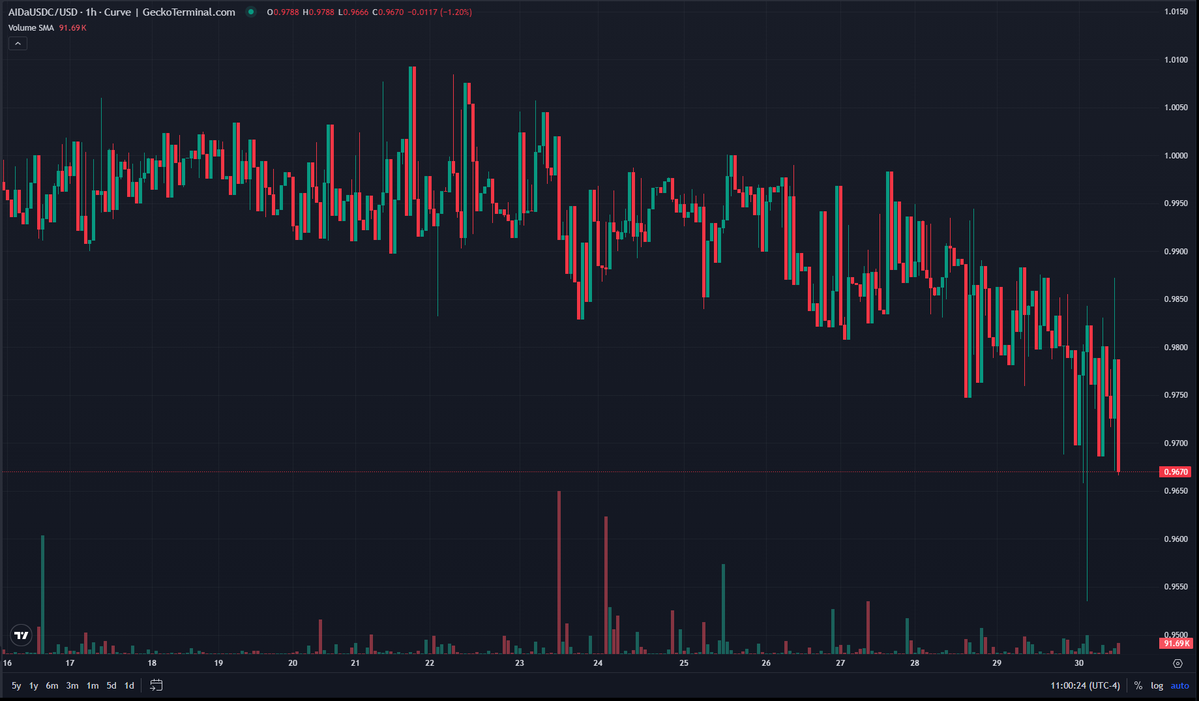1199x701 pixels.
Task: Click the 91.69K volume label on axis
Action: (1174, 642)
